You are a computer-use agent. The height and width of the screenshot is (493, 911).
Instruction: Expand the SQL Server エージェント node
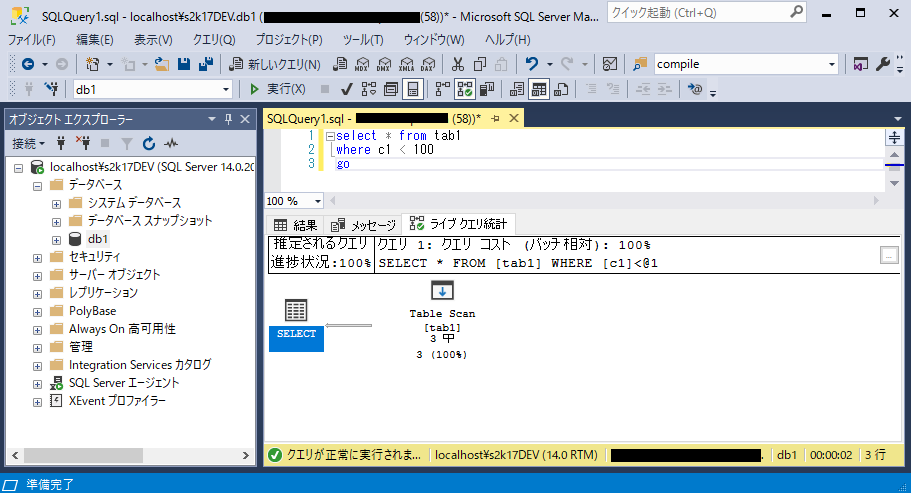[x=37, y=384]
